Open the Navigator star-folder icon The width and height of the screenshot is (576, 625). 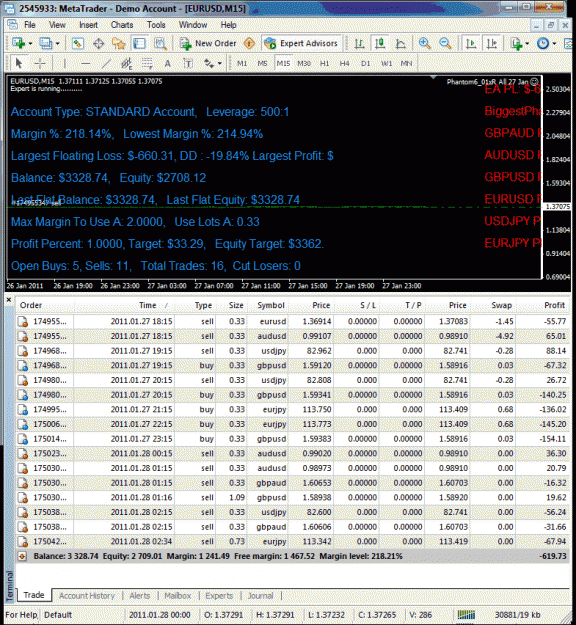[x=119, y=43]
